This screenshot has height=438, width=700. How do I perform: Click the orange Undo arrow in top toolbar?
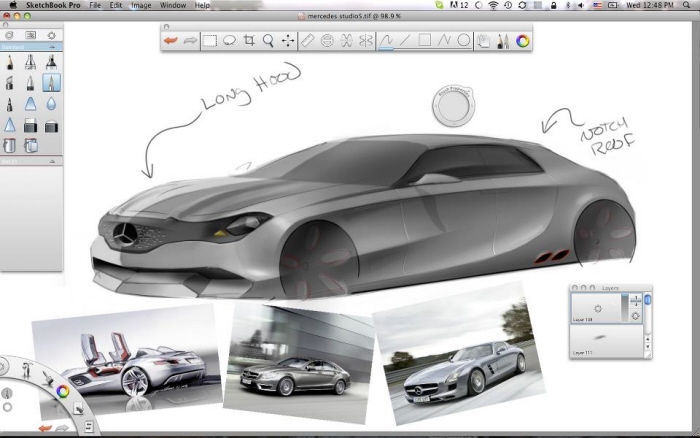pyautogui.click(x=171, y=41)
